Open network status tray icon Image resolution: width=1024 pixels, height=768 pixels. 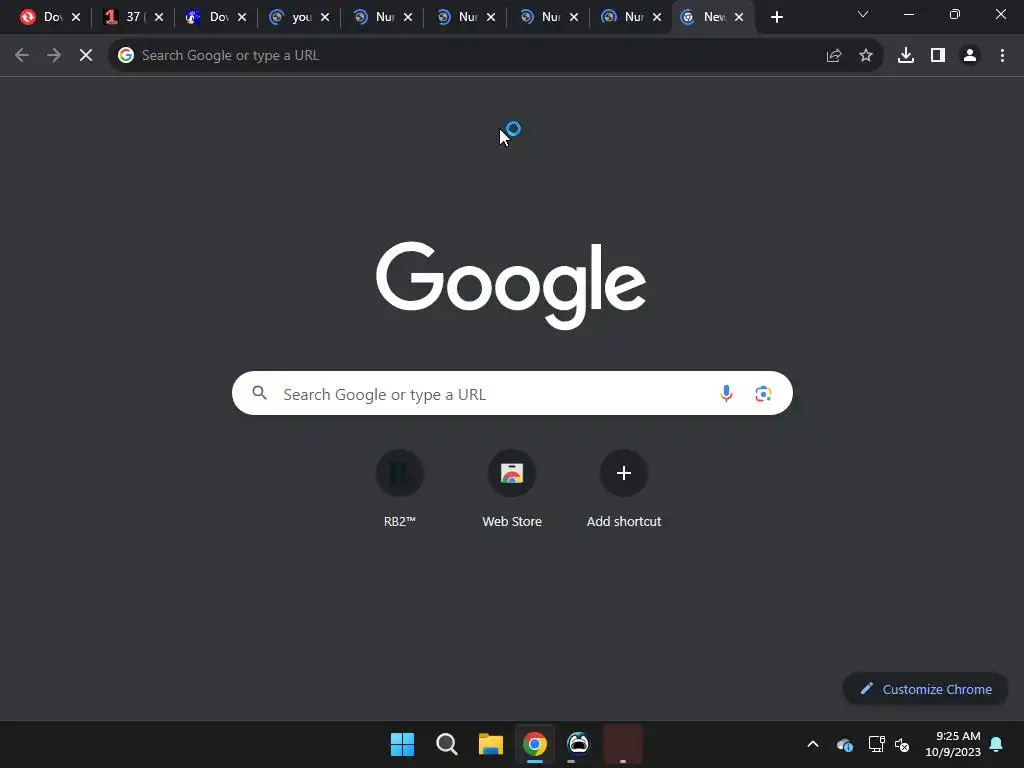[876, 744]
